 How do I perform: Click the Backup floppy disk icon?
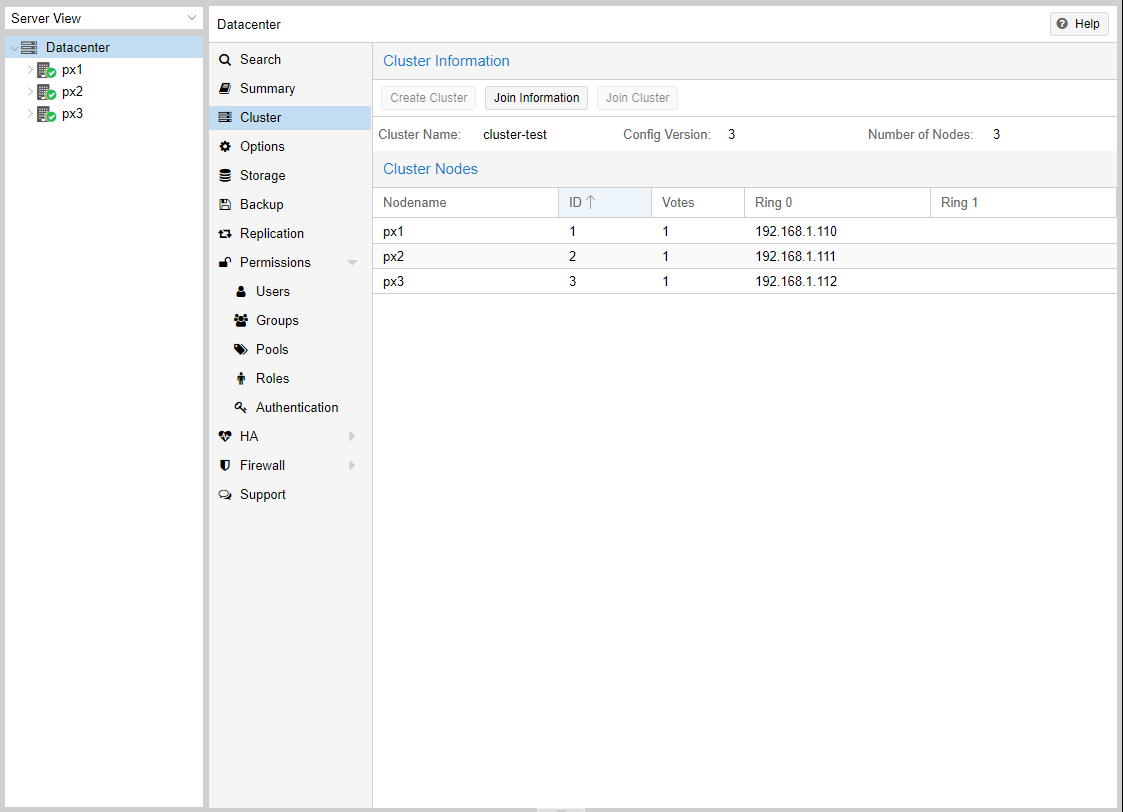pyautogui.click(x=225, y=205)
